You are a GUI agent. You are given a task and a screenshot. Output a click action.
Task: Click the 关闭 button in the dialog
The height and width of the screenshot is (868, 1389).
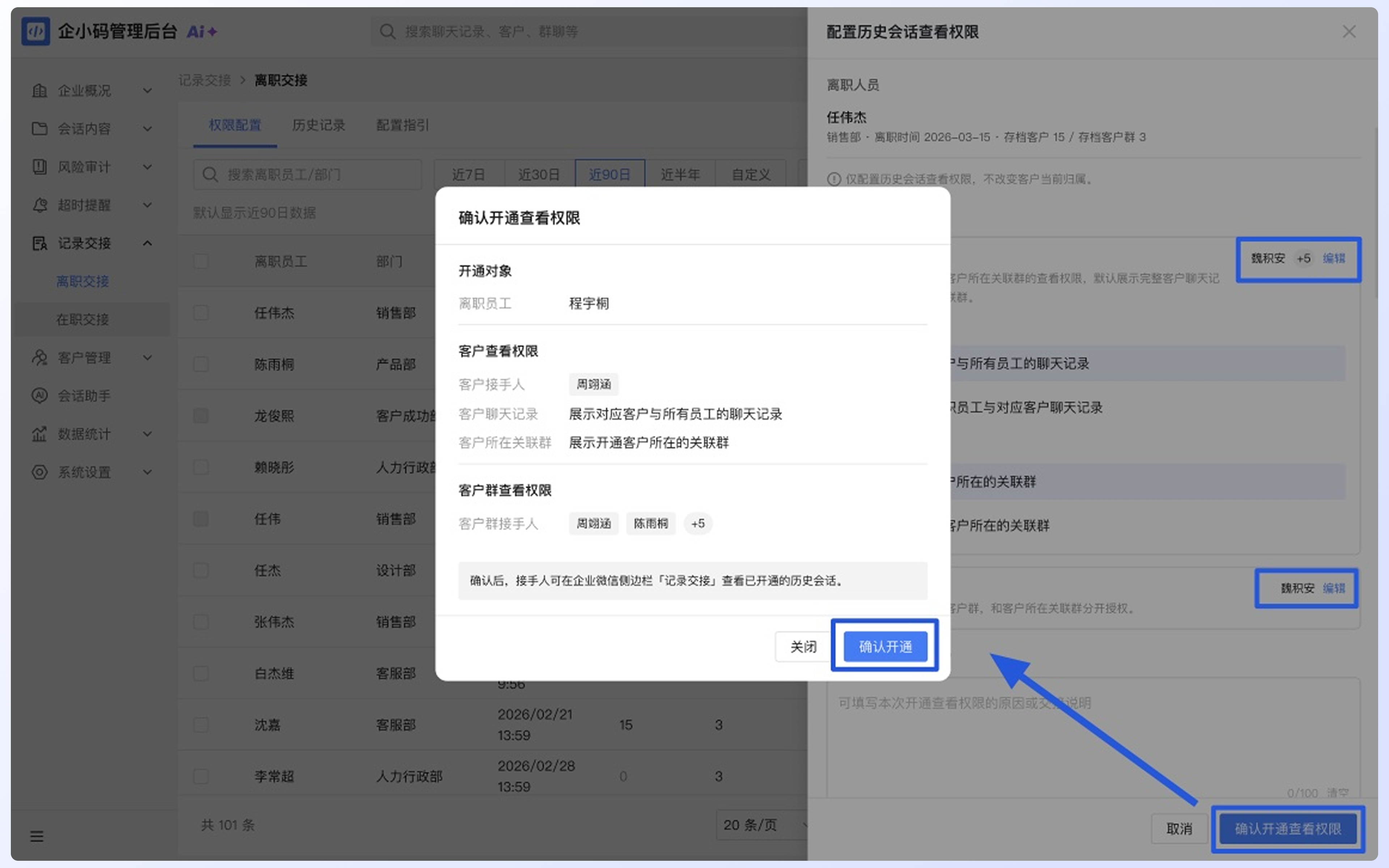tap(803, 646)
